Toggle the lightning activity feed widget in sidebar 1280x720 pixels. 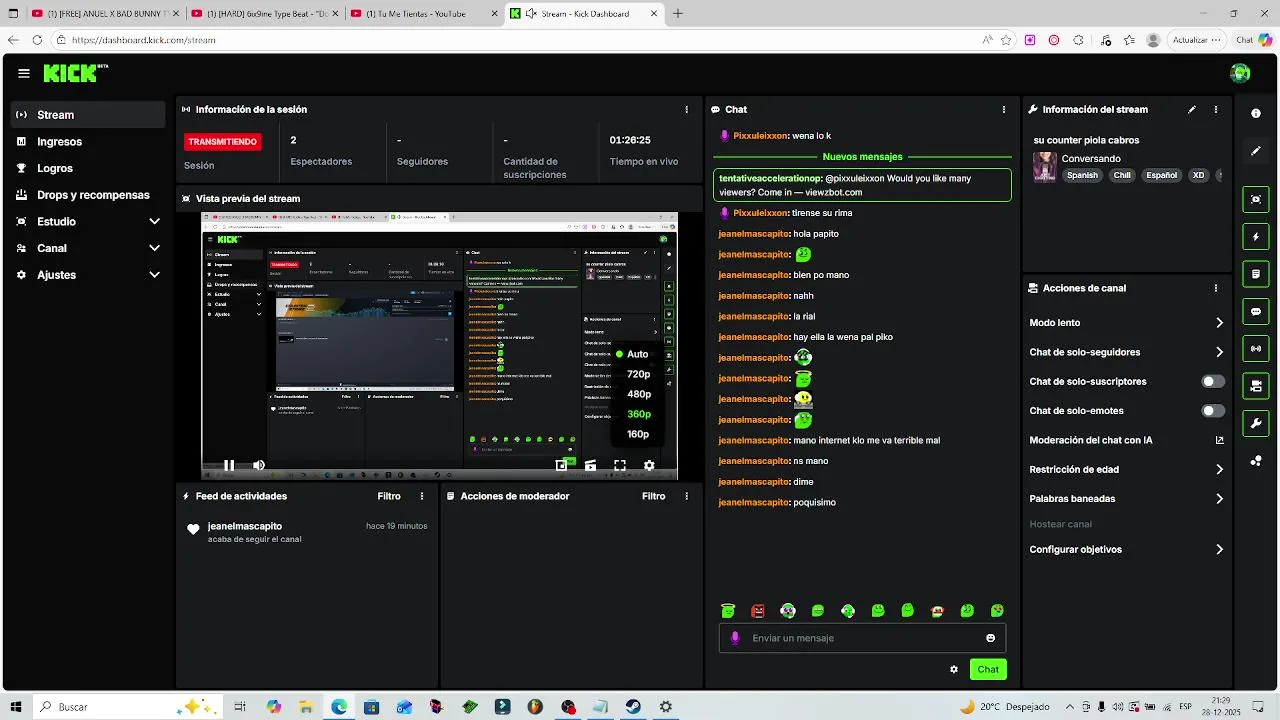1256,237
